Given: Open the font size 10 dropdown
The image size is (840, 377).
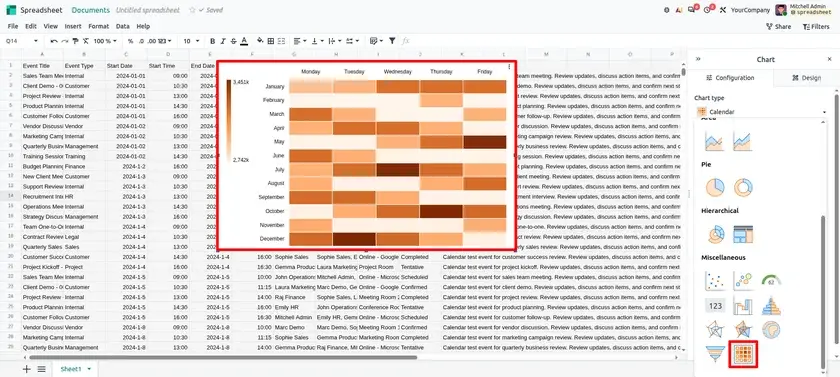Looking at the screenshot, I should pos(191,41).
